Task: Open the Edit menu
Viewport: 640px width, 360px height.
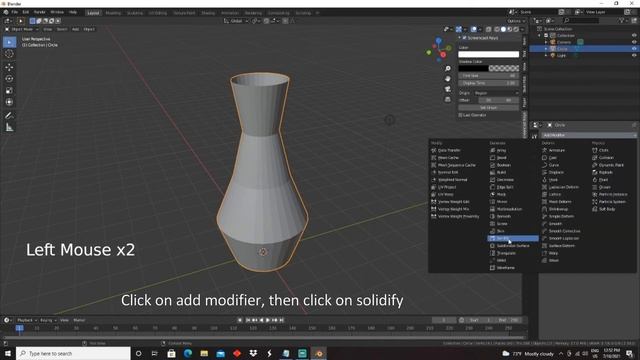Action: point(26,12)
